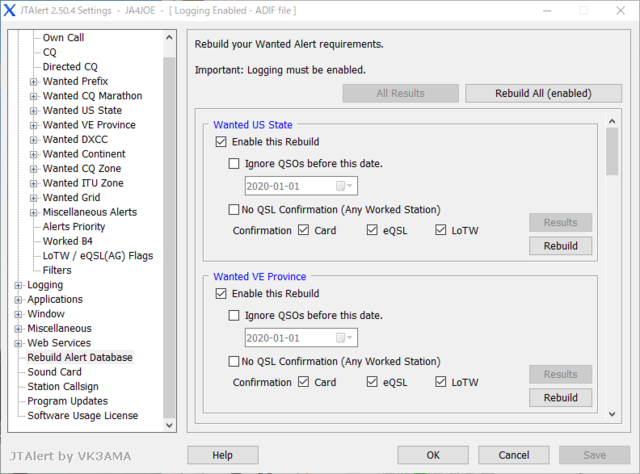This screenshot has height=474, width=640.
Task: Cancel the settings dialog
Action: [513, 455]
